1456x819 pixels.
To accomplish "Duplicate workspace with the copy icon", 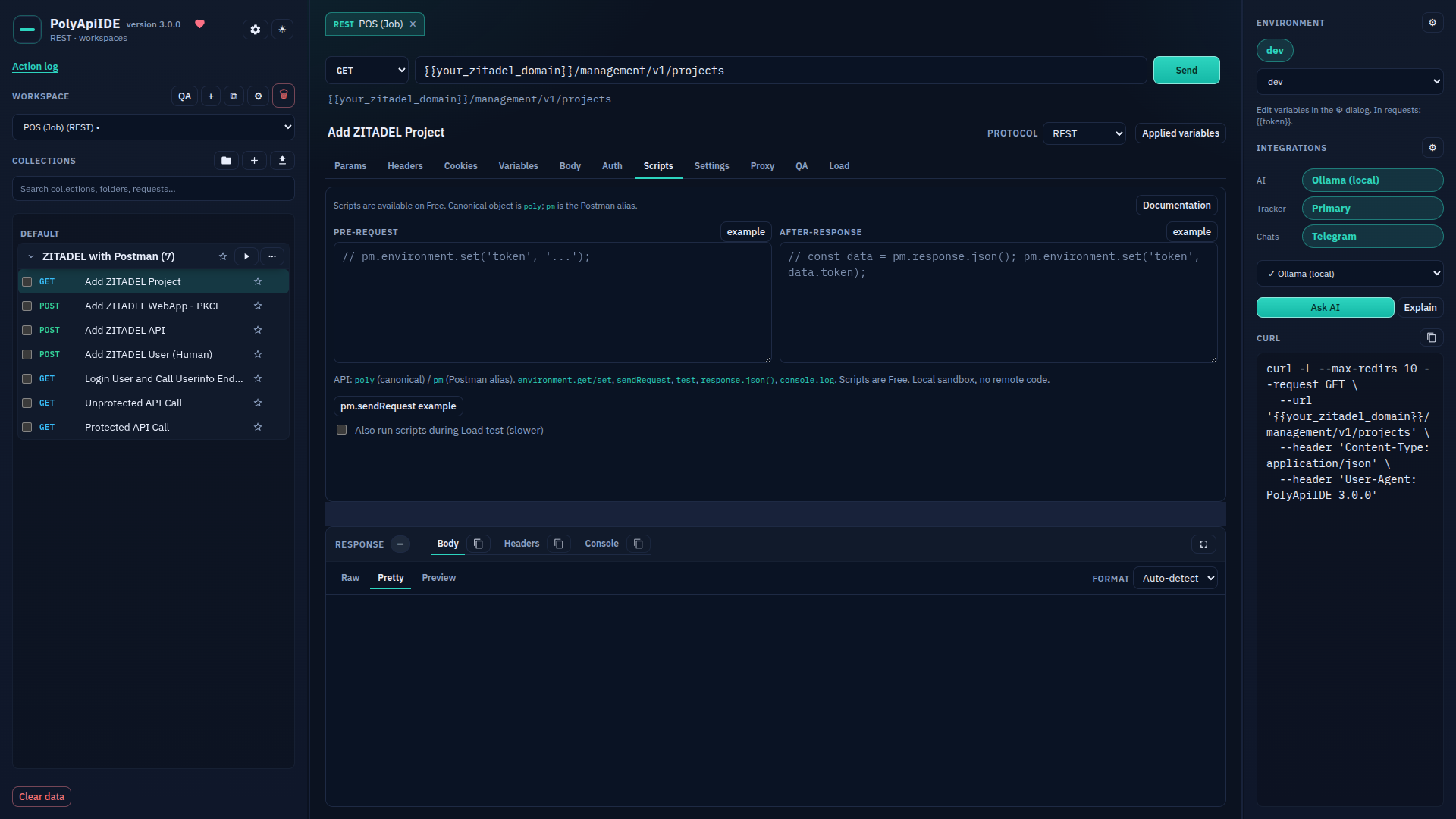I will tap(234, 96).
